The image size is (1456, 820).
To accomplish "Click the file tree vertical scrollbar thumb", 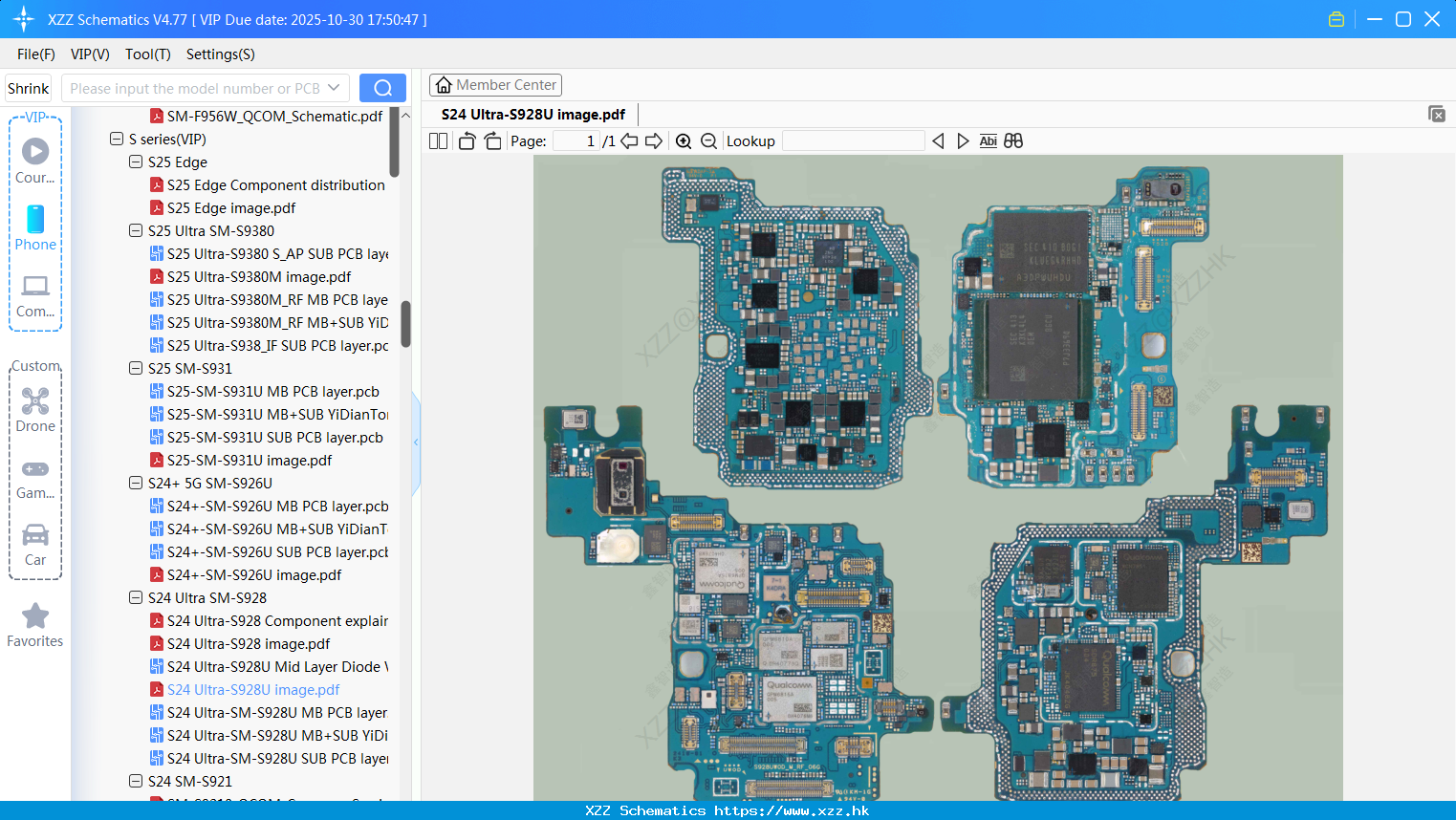I will (405, 325).
